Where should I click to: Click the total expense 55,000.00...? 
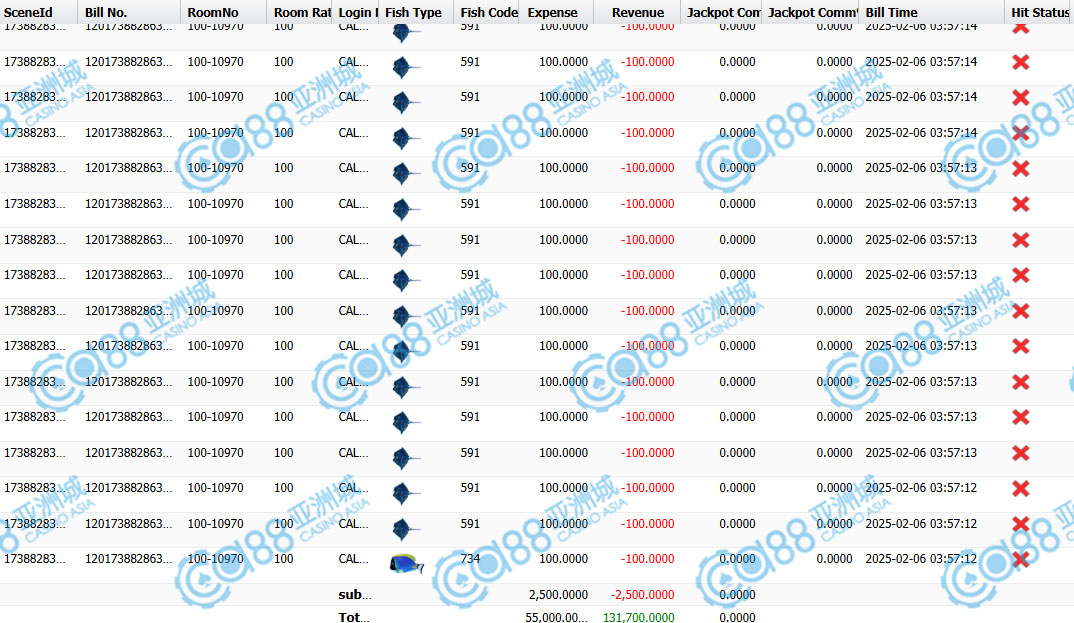pyautogui.click(x=556, y=617)
